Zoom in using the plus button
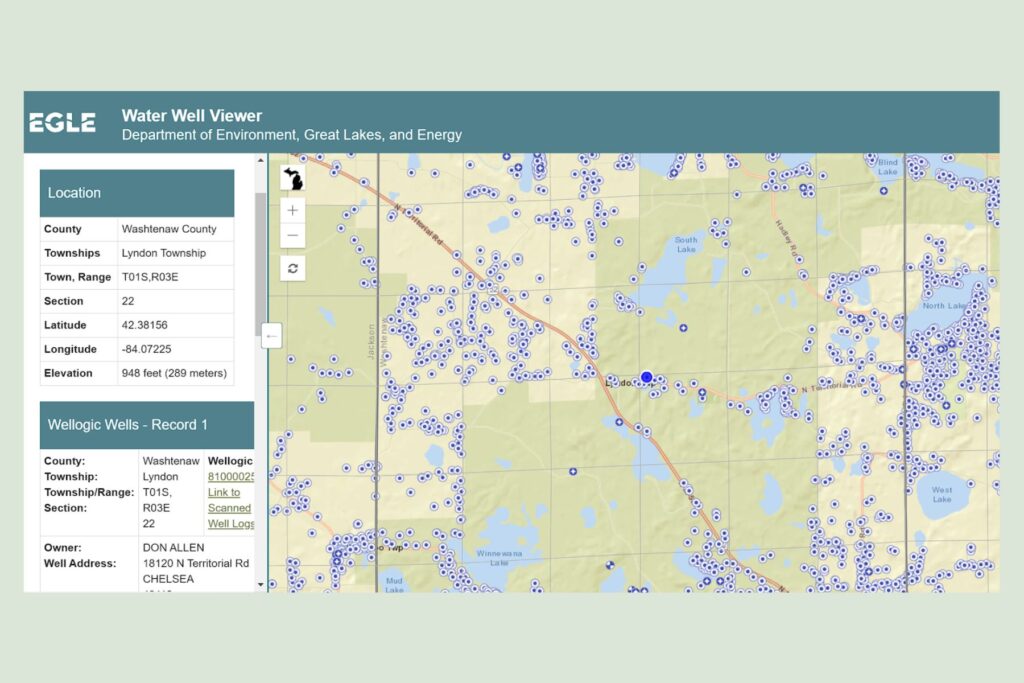 293,211
